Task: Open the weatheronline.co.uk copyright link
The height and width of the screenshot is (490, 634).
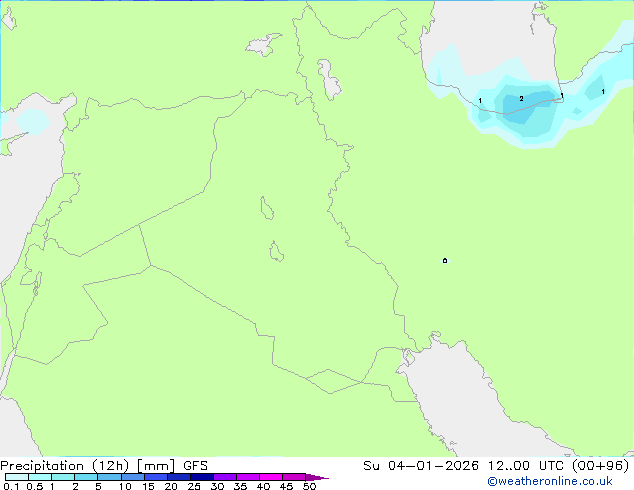Action: coord(550,481)
